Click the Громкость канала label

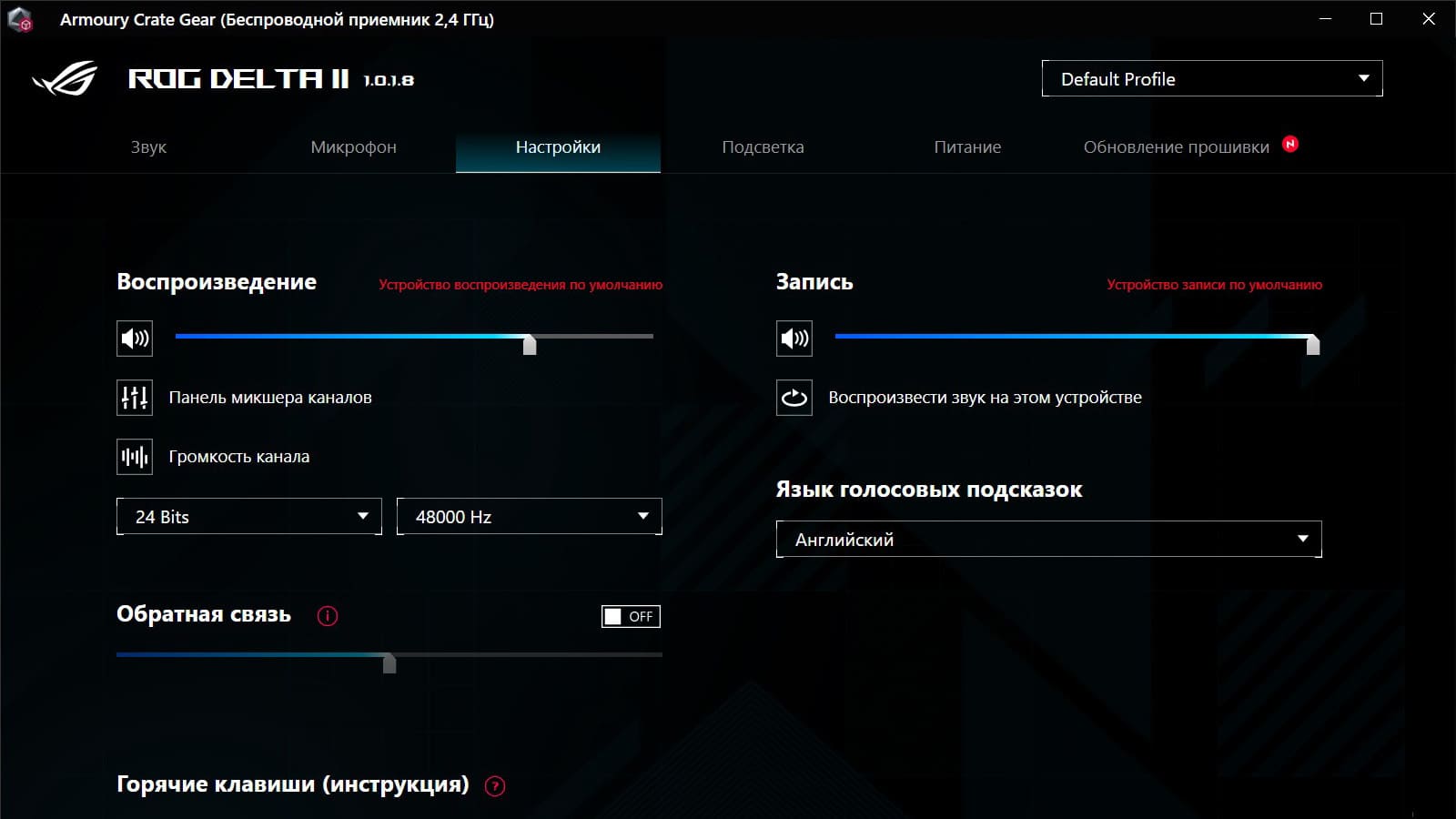pyautogui.click(x=239, y=457)
